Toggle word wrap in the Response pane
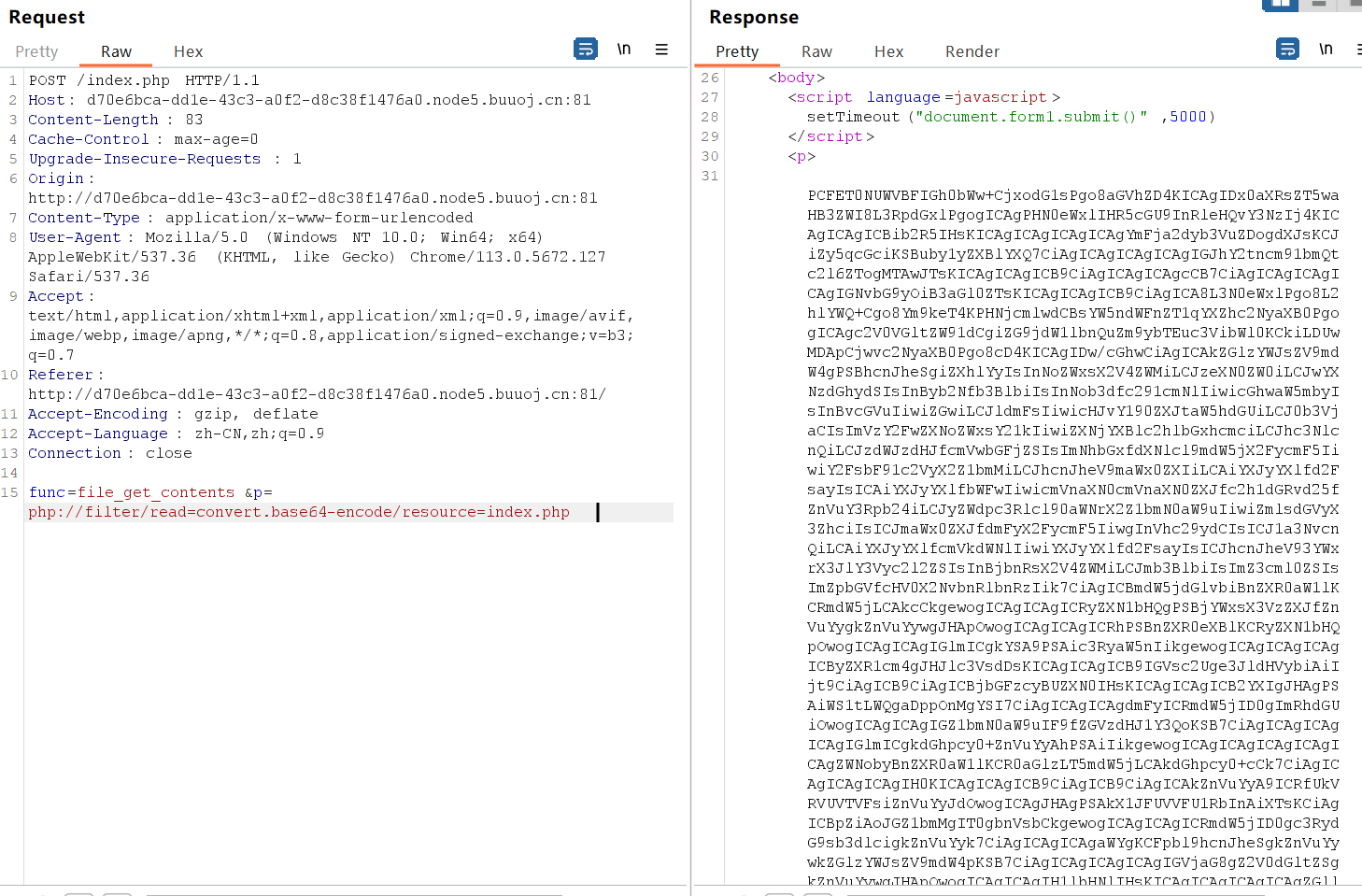The height and width of the screenshot is (896, 1362). click(x=1287, y=49)
